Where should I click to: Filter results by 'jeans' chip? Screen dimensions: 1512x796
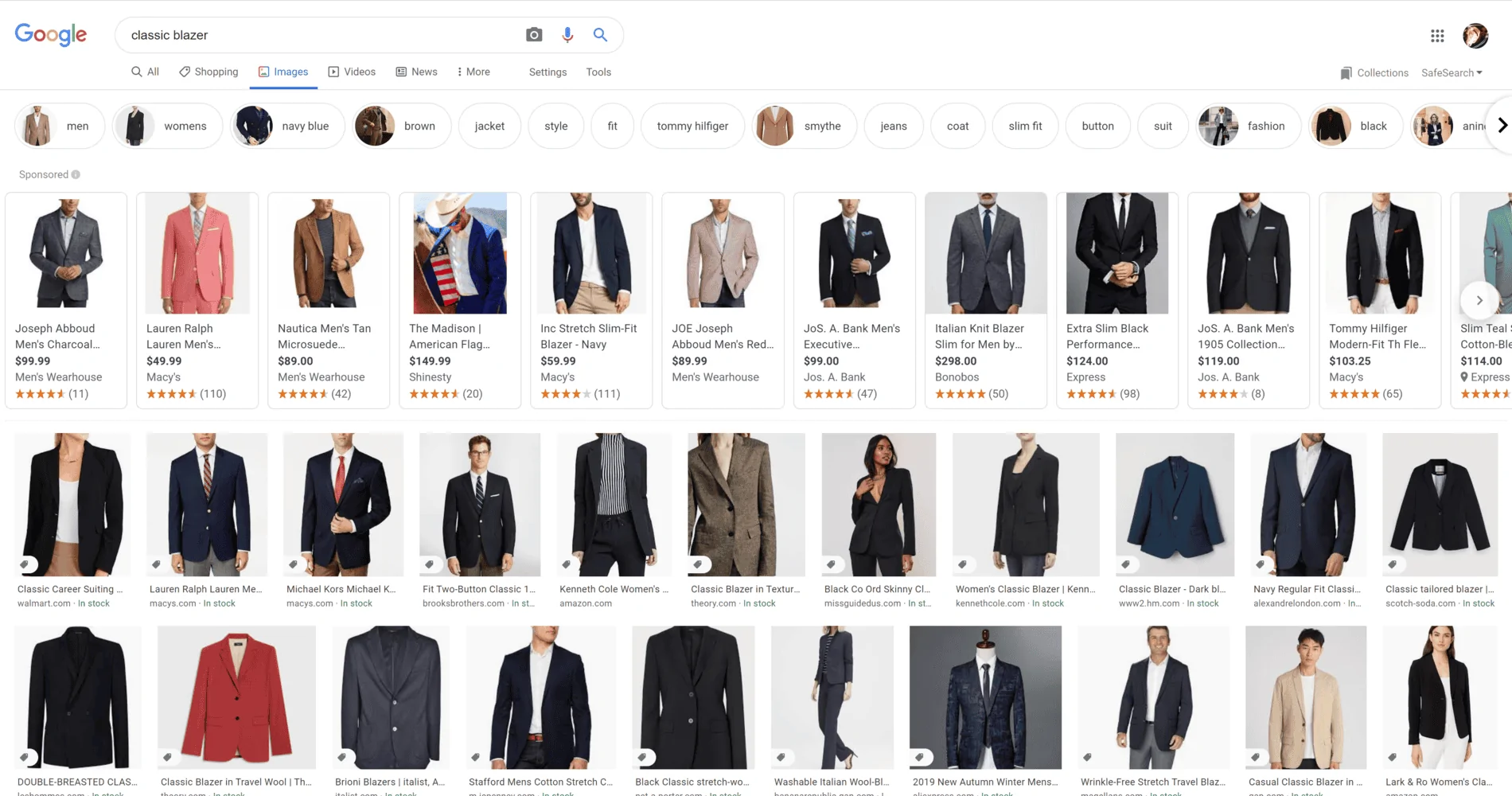tap(894, 126)
